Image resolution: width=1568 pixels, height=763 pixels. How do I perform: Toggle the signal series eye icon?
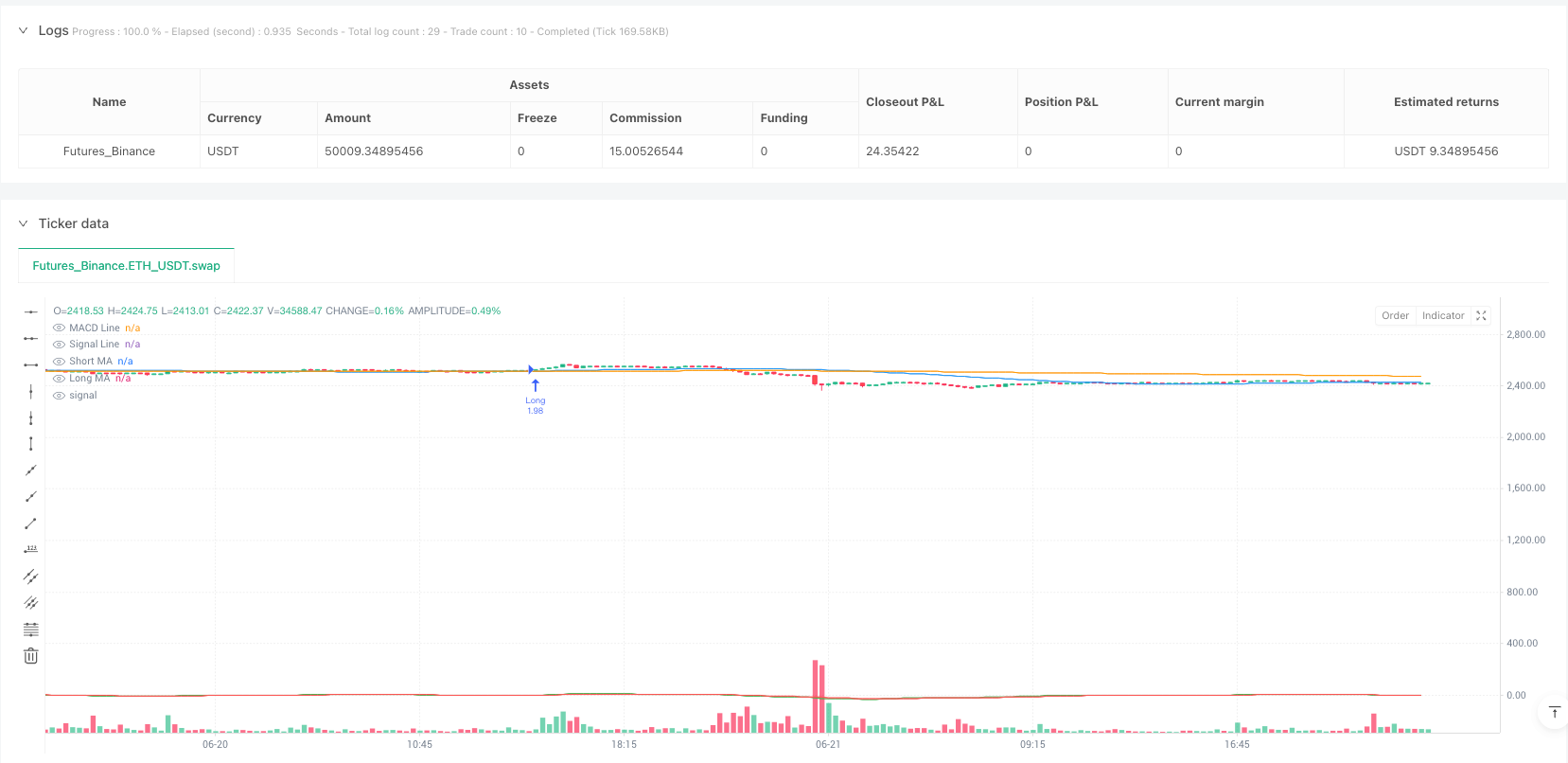pyautogui.click(x=59, y=396)
